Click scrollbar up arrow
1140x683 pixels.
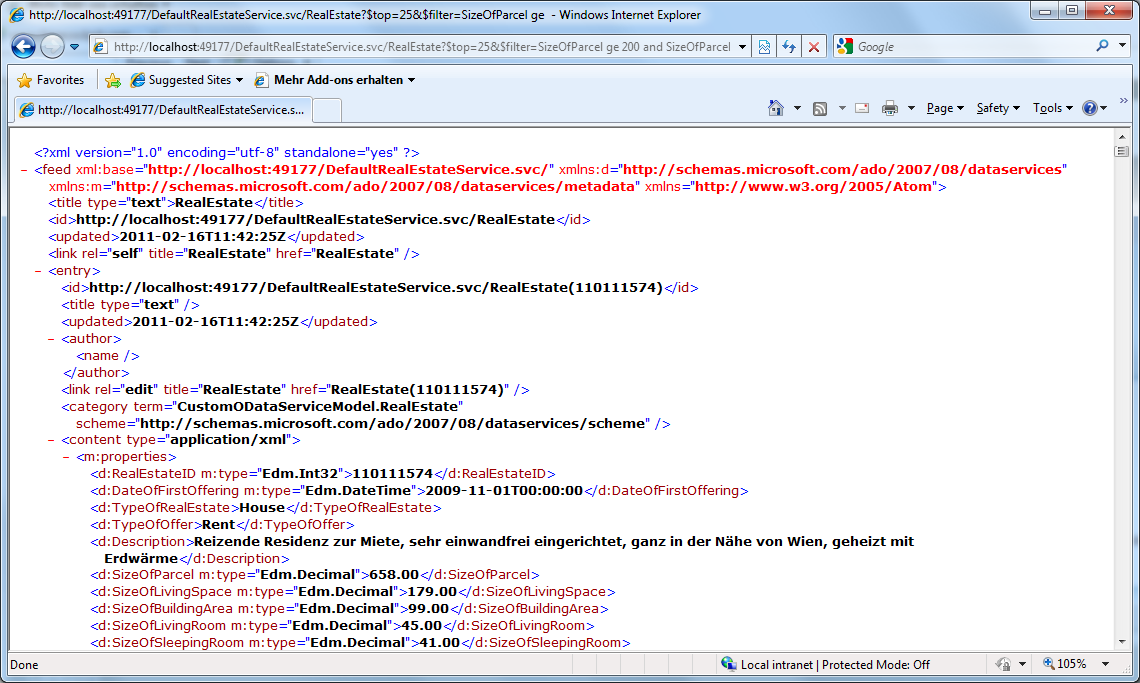pos(1122,137)
